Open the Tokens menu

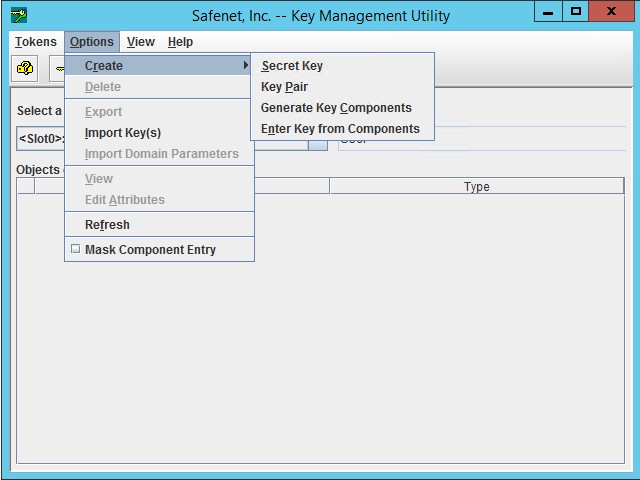(x=36, y=42)
